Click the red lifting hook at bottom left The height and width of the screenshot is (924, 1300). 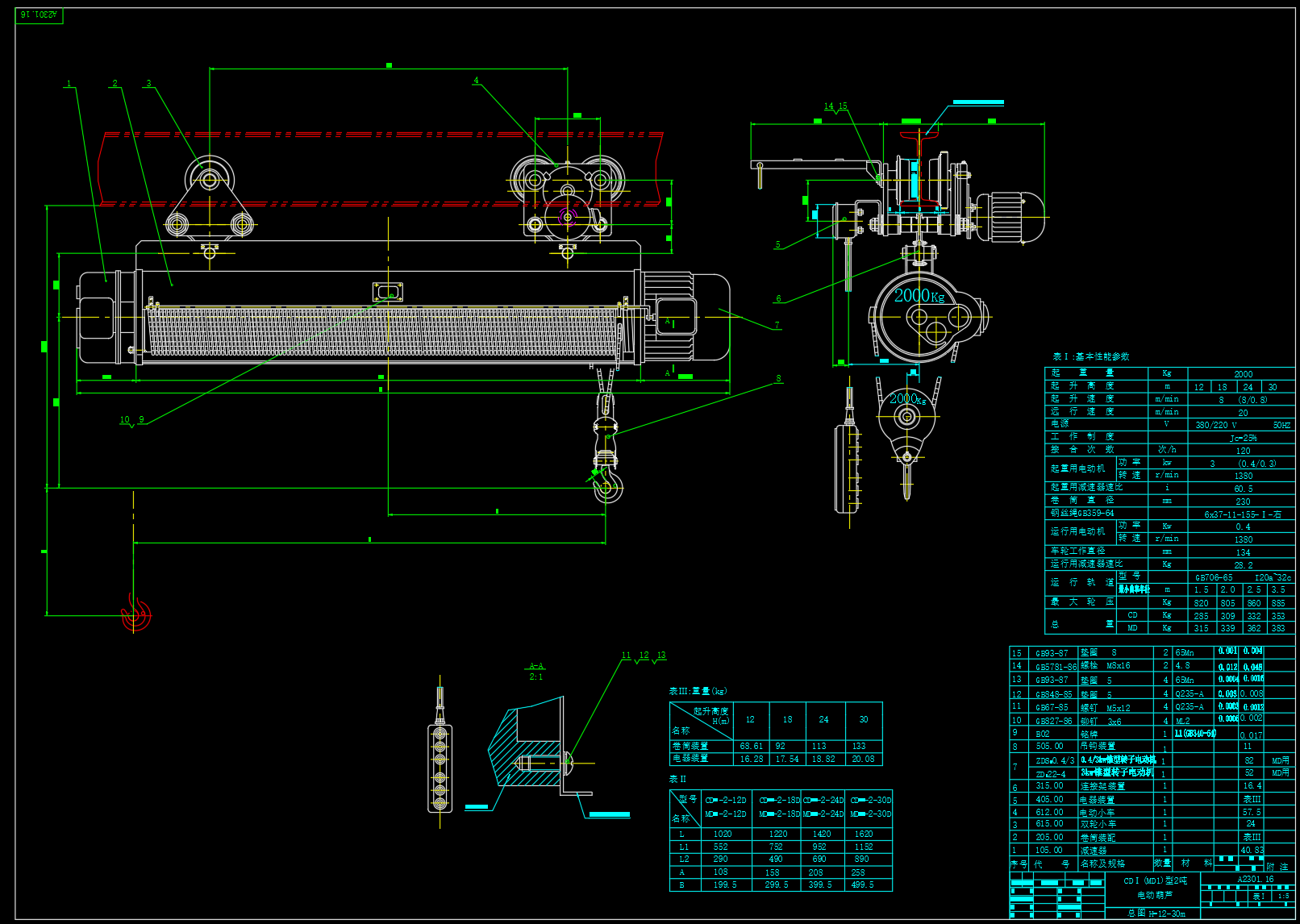[135, 614]
